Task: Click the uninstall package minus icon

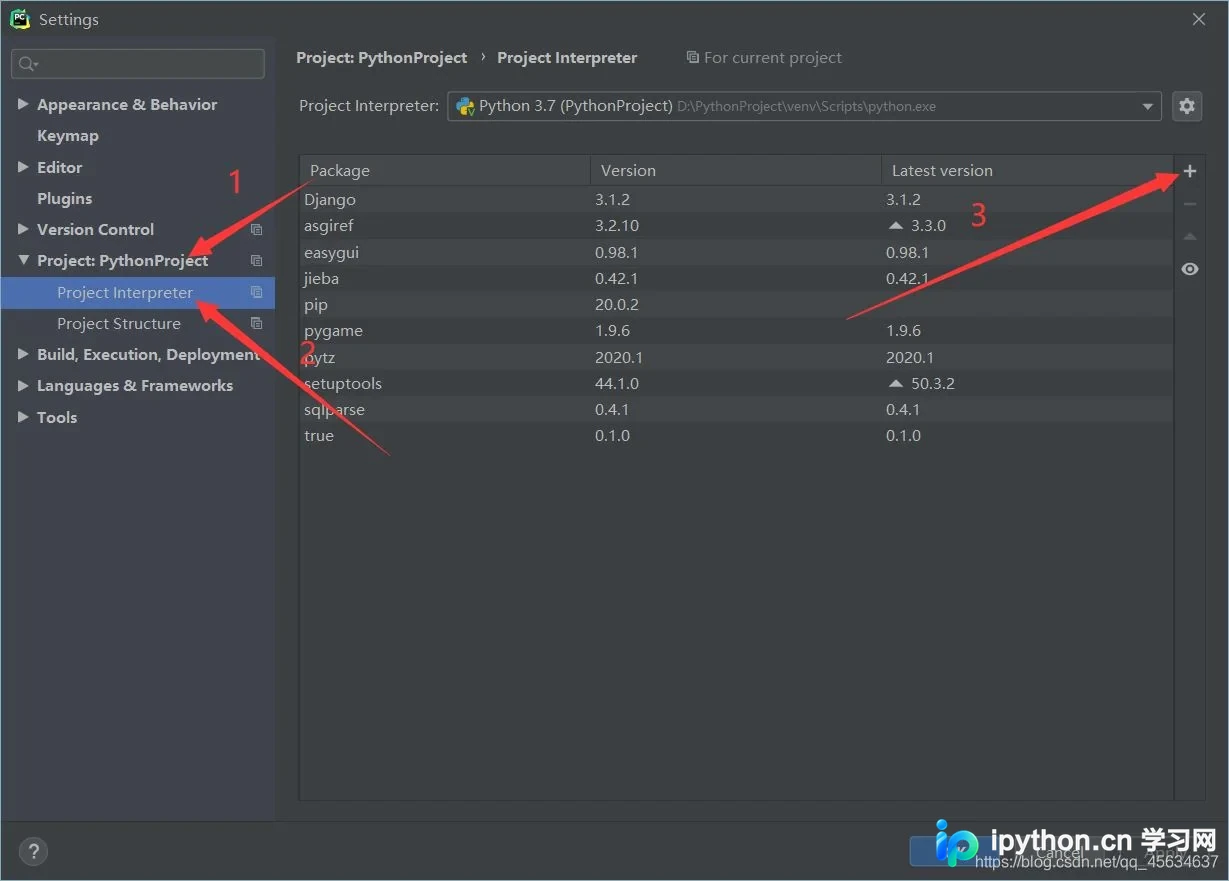Action: 1189,204
